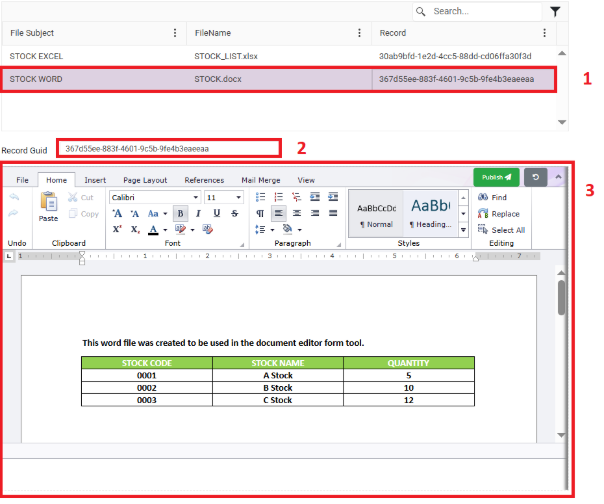Switch to the Page Layout tab
Screen dimensions: 604x504
tap(145, 180)
